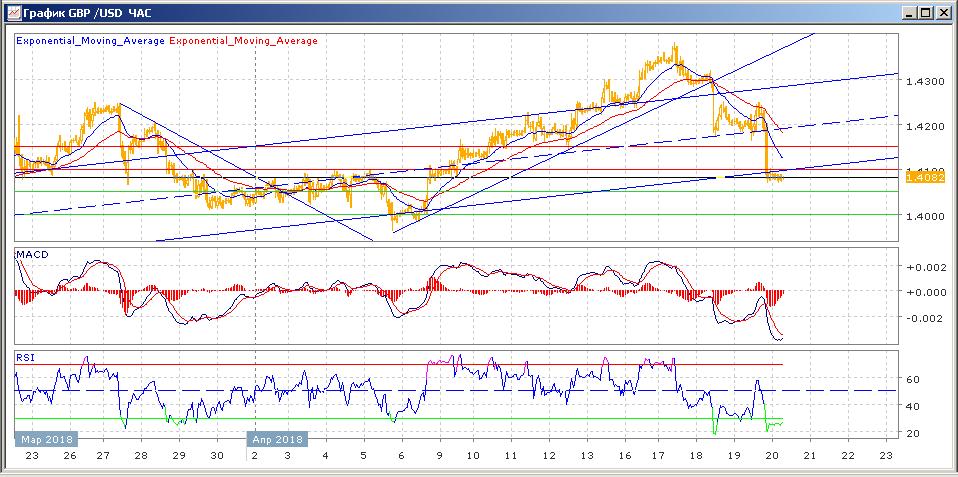Click date label 20 on time axis
The height and width of the screenshot is (477, 958).
coord(772,456)
